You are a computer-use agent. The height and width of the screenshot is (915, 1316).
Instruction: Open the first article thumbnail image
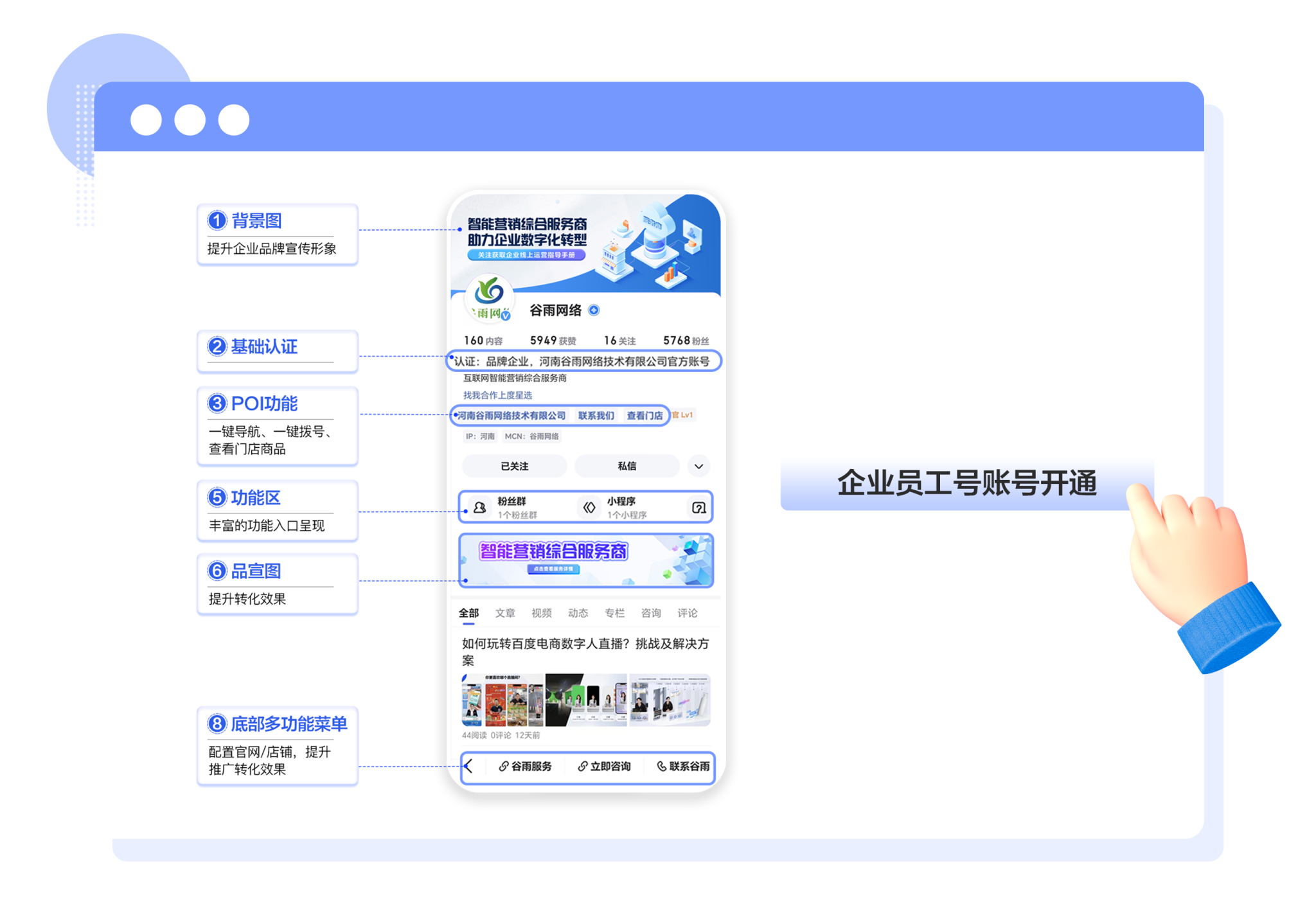coord(502,700)
